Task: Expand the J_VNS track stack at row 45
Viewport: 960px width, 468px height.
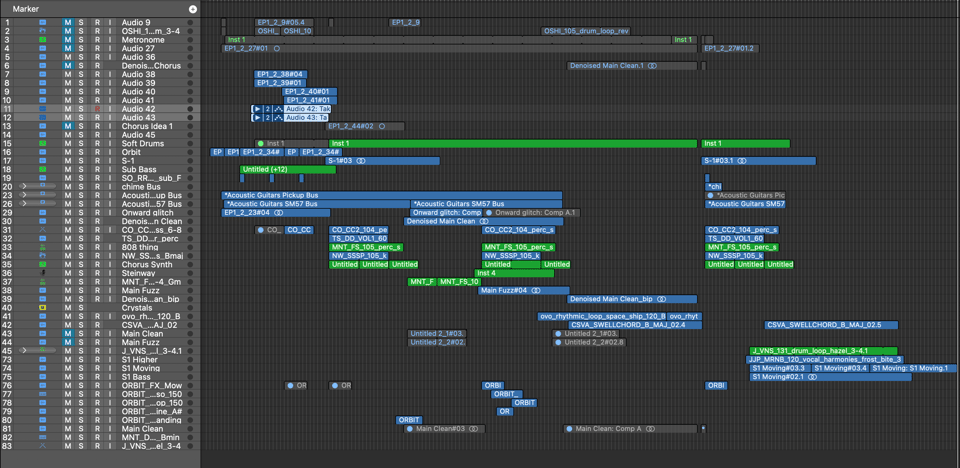Action: point(23,351)
